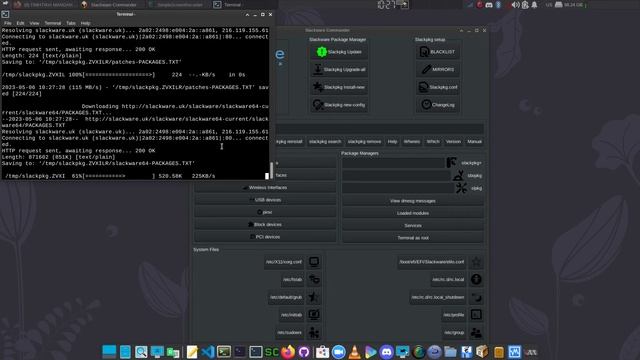Open Discord from the dock

coord(386,352)
